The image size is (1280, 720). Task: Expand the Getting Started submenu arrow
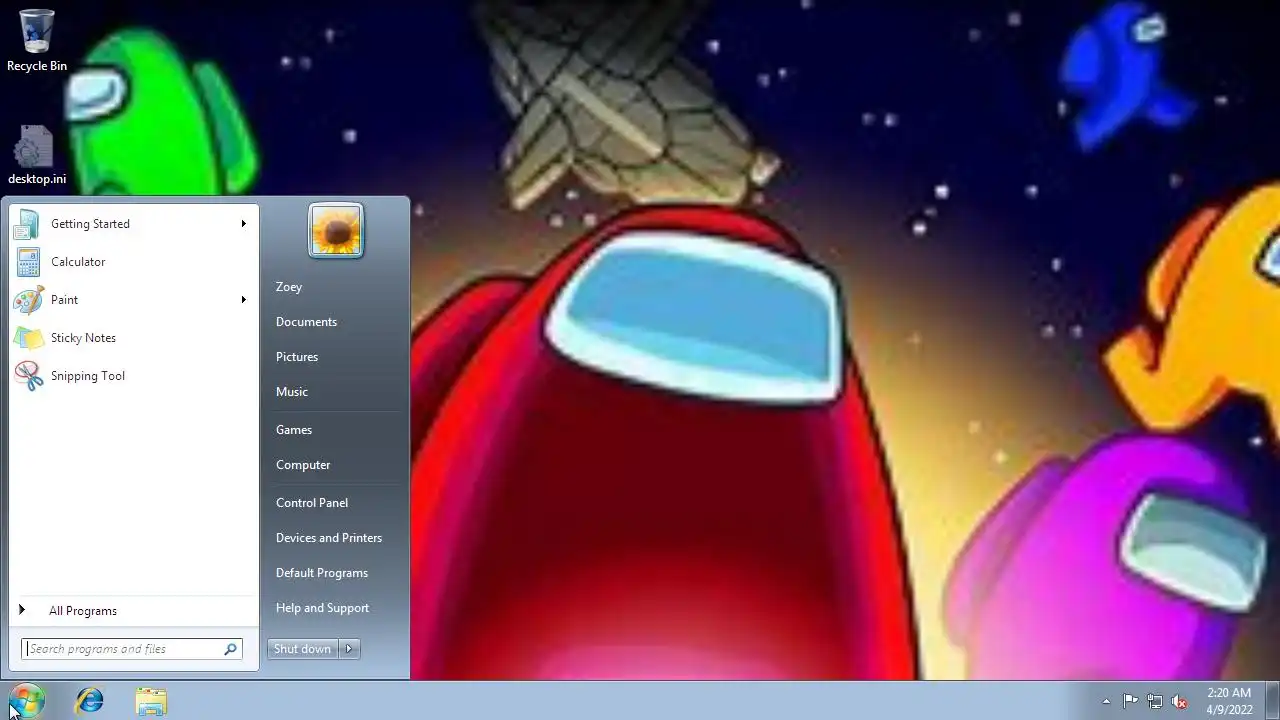pyautogui.click(x=243, y=224)
